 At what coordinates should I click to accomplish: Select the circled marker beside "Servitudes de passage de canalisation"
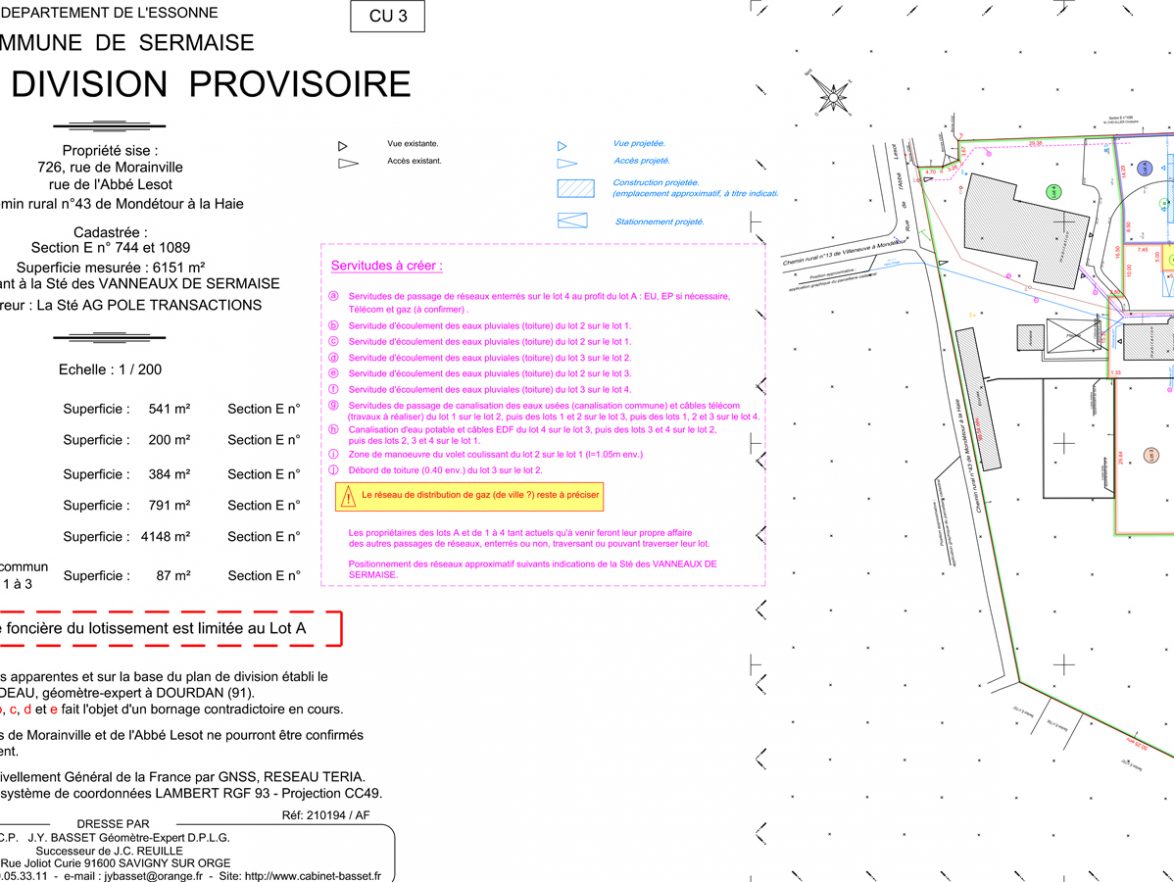[334, 405]
